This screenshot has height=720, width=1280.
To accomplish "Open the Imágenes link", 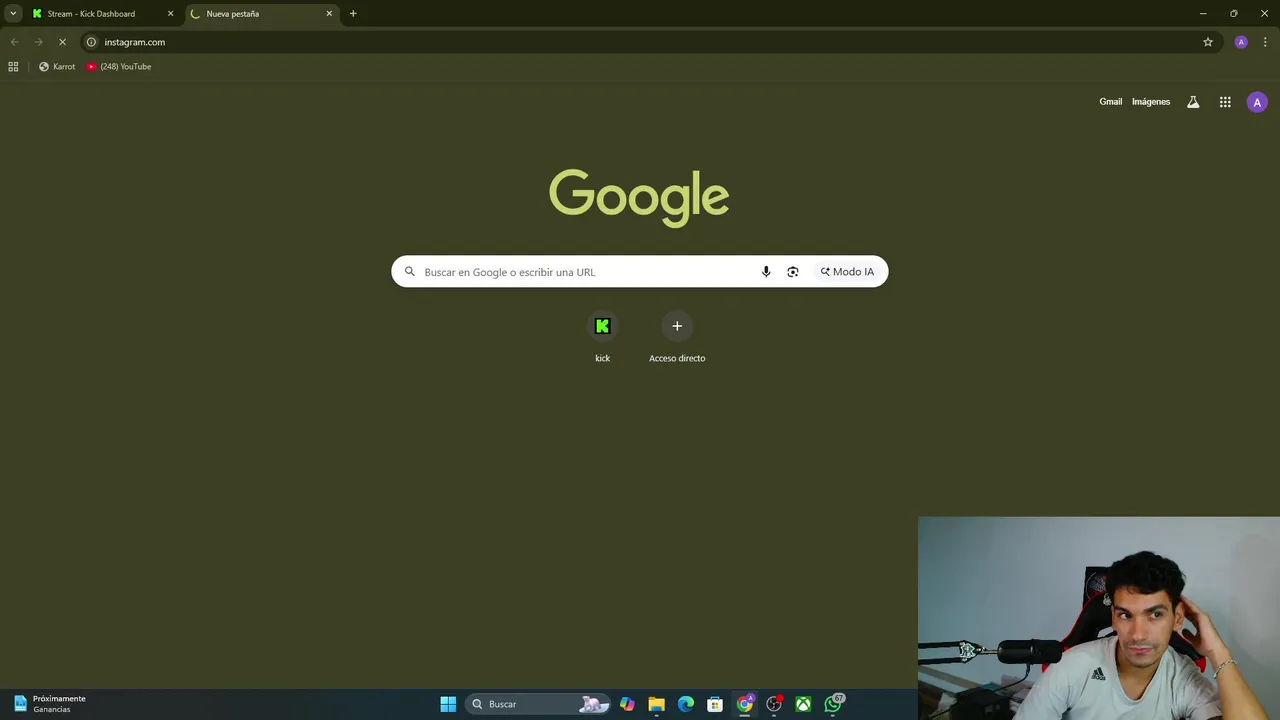I will click(1151, 102).
